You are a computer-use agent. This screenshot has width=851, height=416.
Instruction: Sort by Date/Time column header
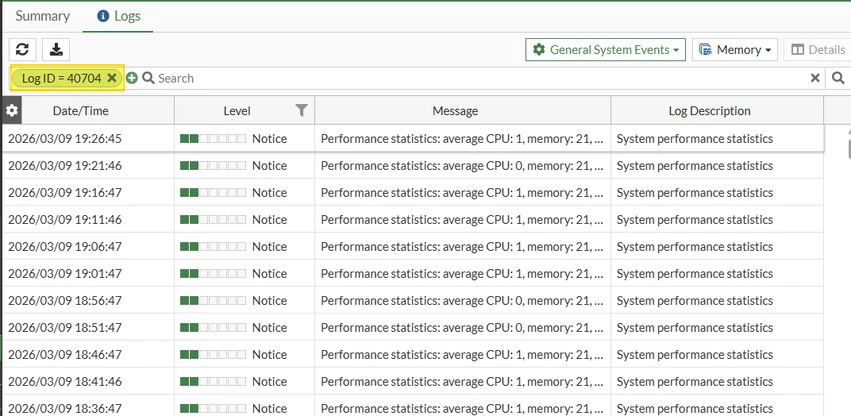80,111
